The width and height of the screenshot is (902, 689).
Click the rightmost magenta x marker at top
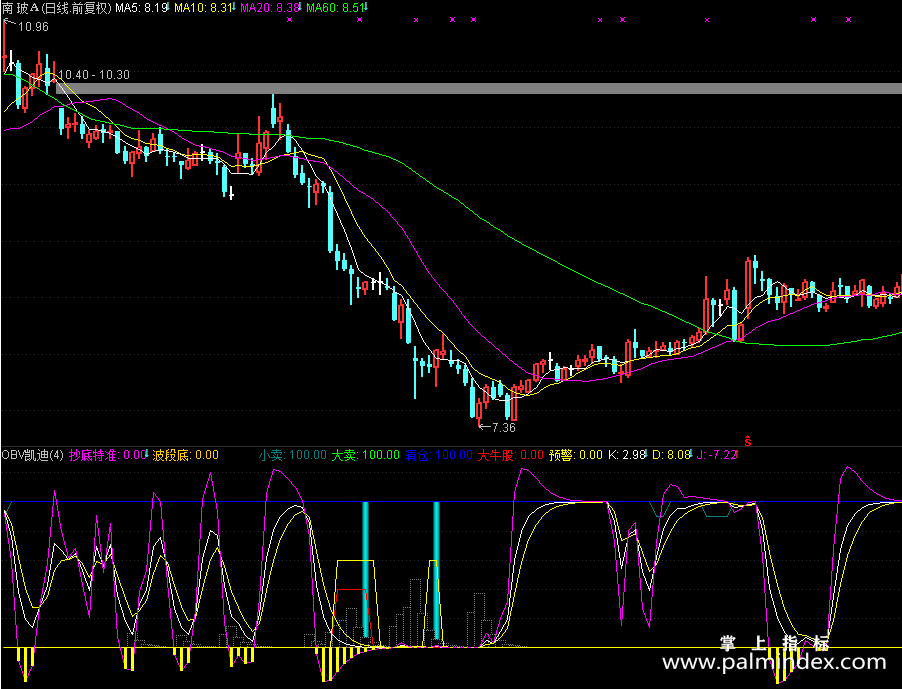point(849,20)
